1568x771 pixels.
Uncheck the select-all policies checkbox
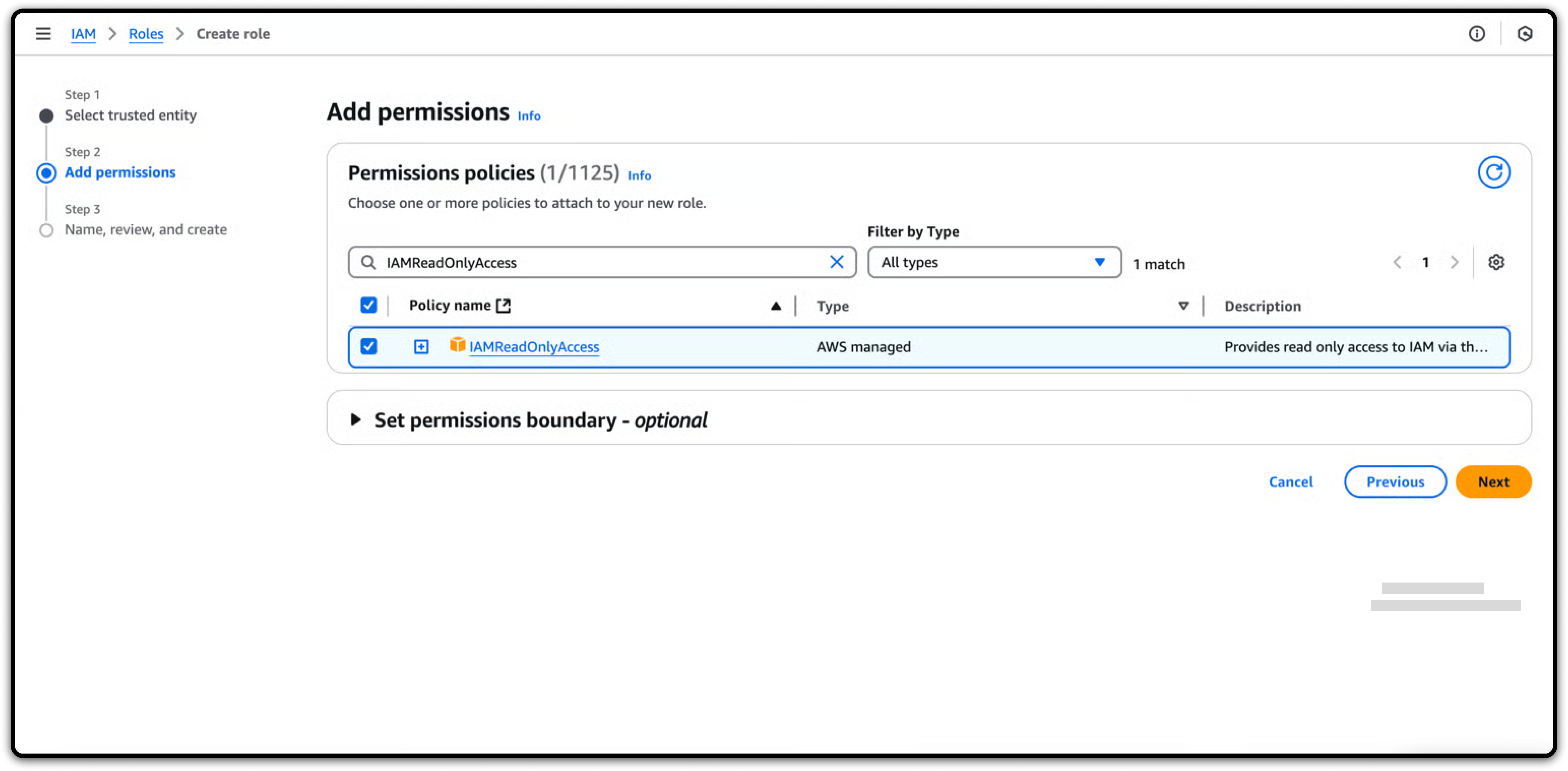pyautogui.click(x=369, y=305)
